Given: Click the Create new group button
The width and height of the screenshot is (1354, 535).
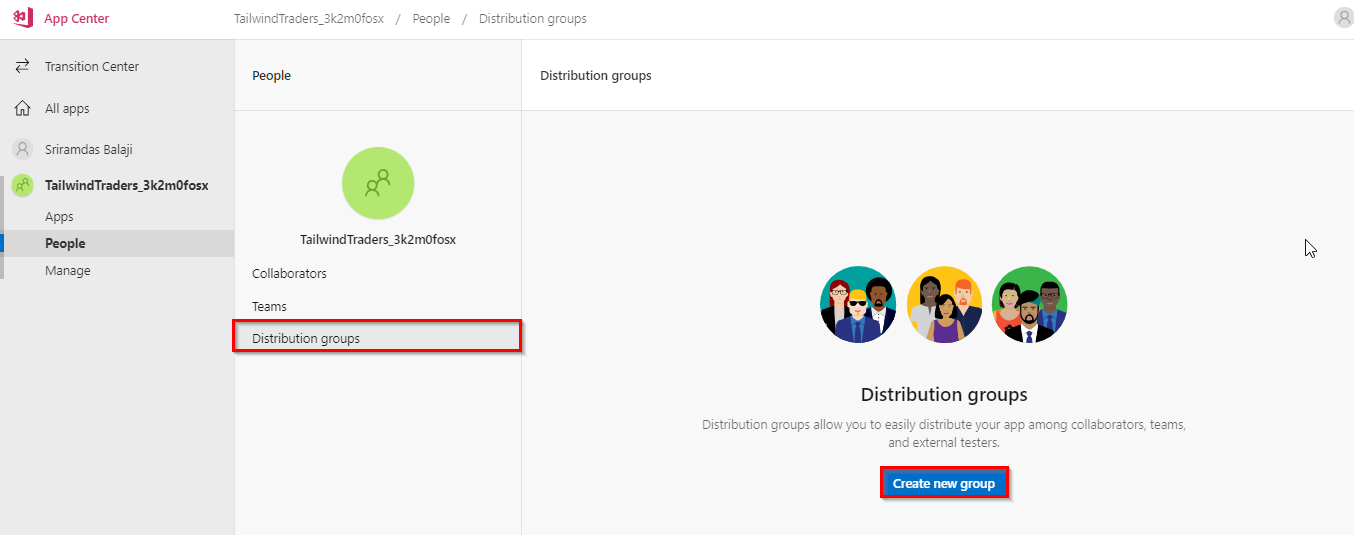Looking at the screenshot, I should click(x=944, y=484).
